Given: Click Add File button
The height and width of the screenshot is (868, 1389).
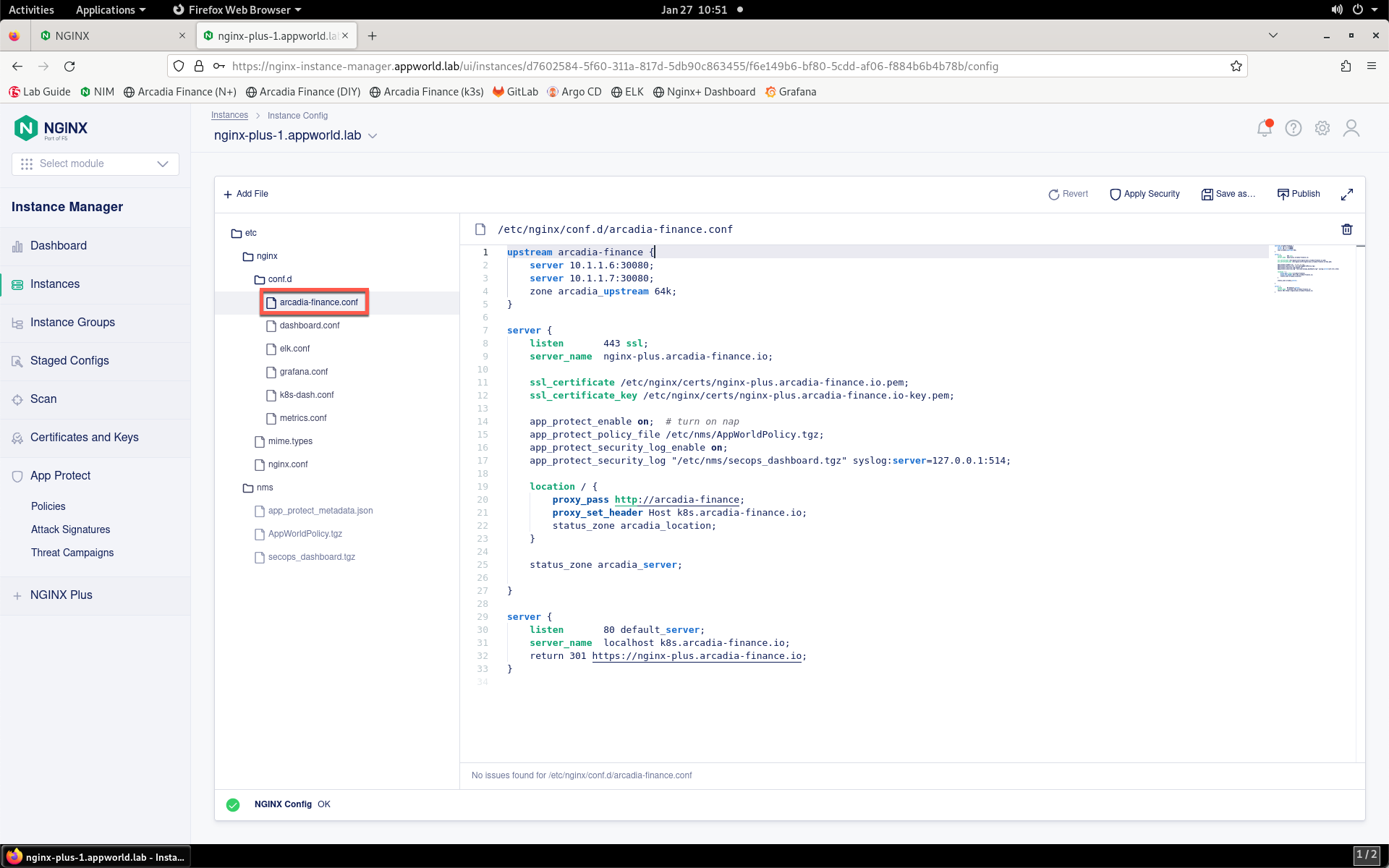Looking at the screenshot, I should click(x=246, y=194).
